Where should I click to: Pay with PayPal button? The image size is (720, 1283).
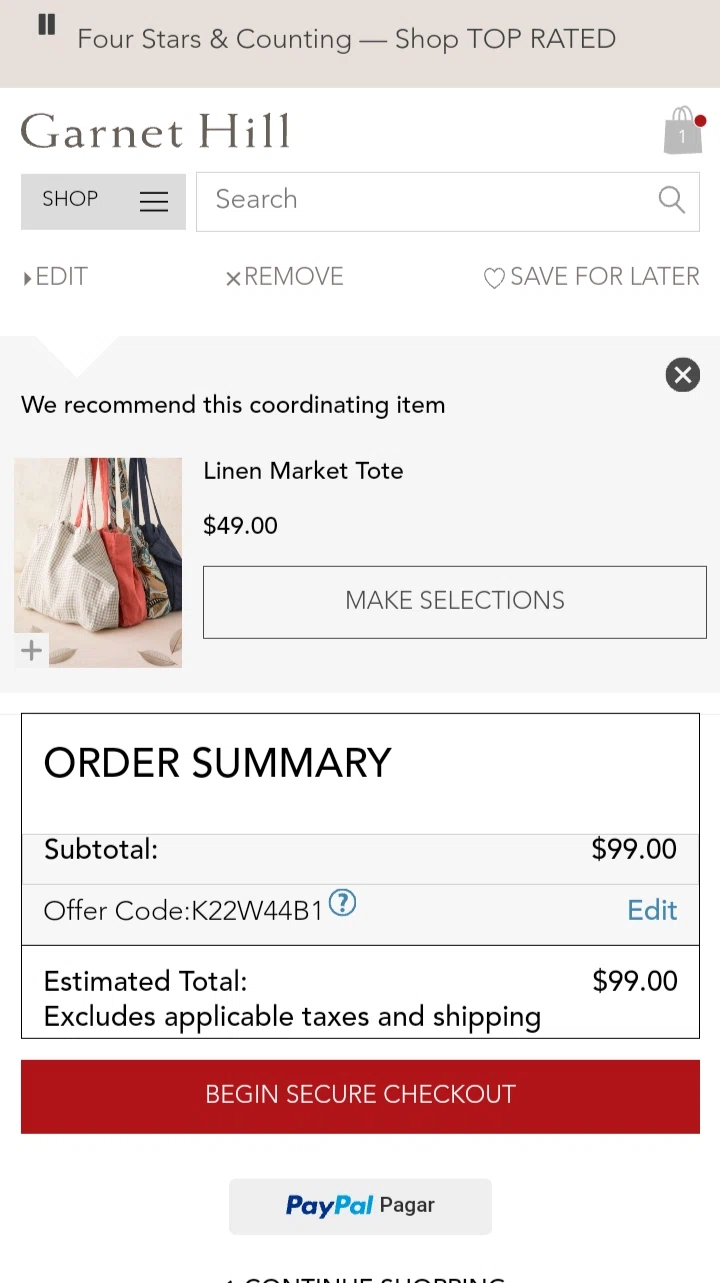pyautogui.click(x=360, y=1205)
